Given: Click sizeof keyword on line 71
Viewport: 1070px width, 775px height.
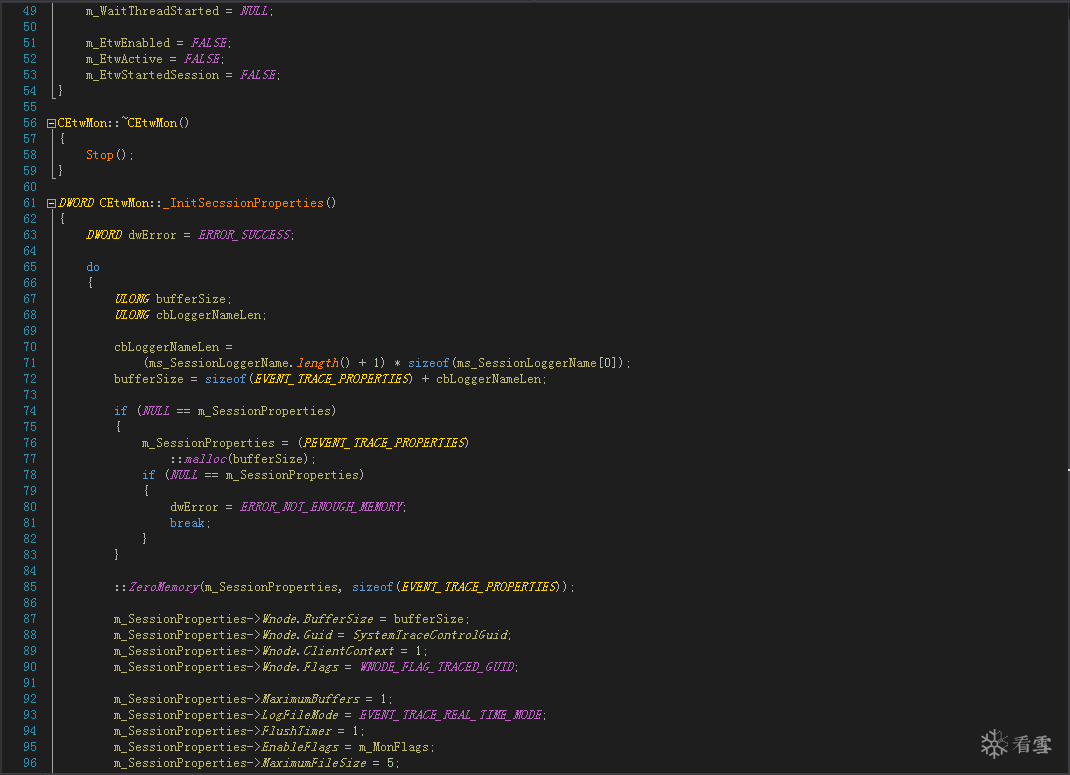Looking at the screenshot, I should coord(429,363).
